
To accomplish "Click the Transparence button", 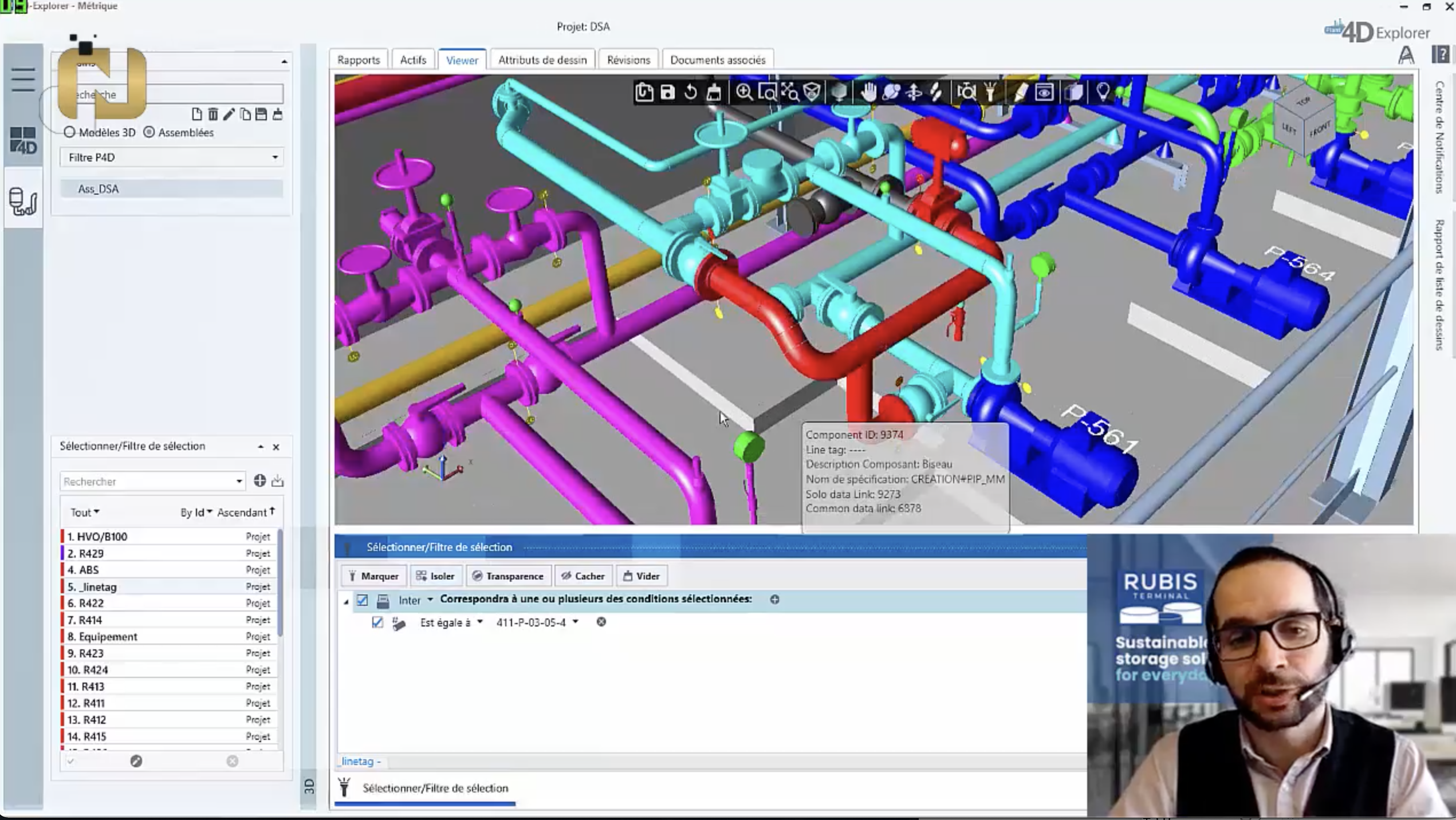I will [508, 576].
